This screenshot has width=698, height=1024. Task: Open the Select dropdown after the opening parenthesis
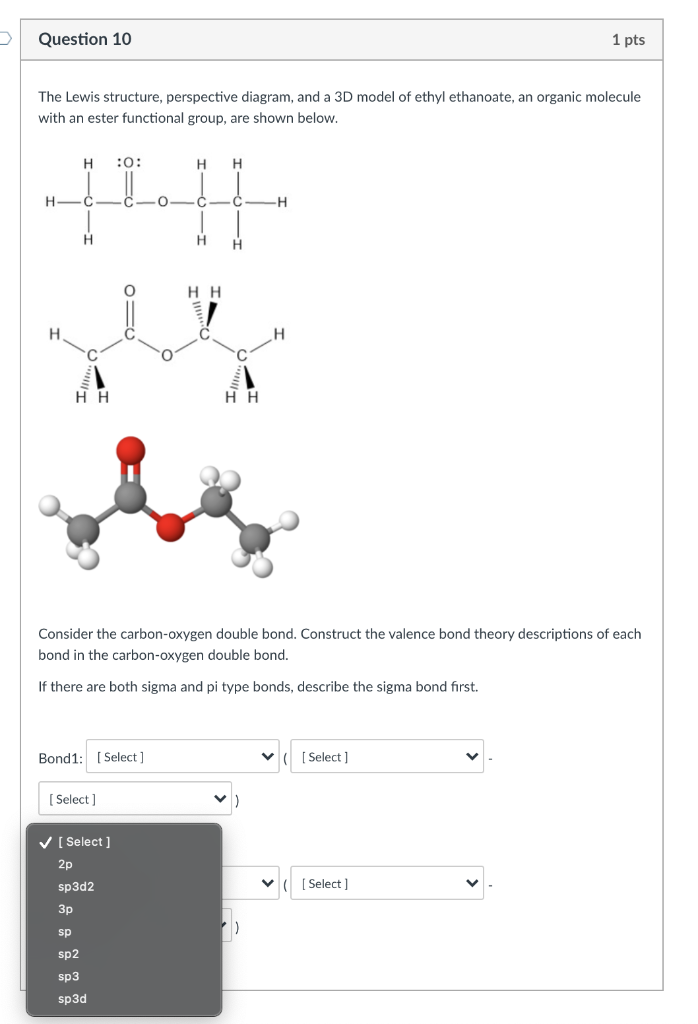pos(387,757)
